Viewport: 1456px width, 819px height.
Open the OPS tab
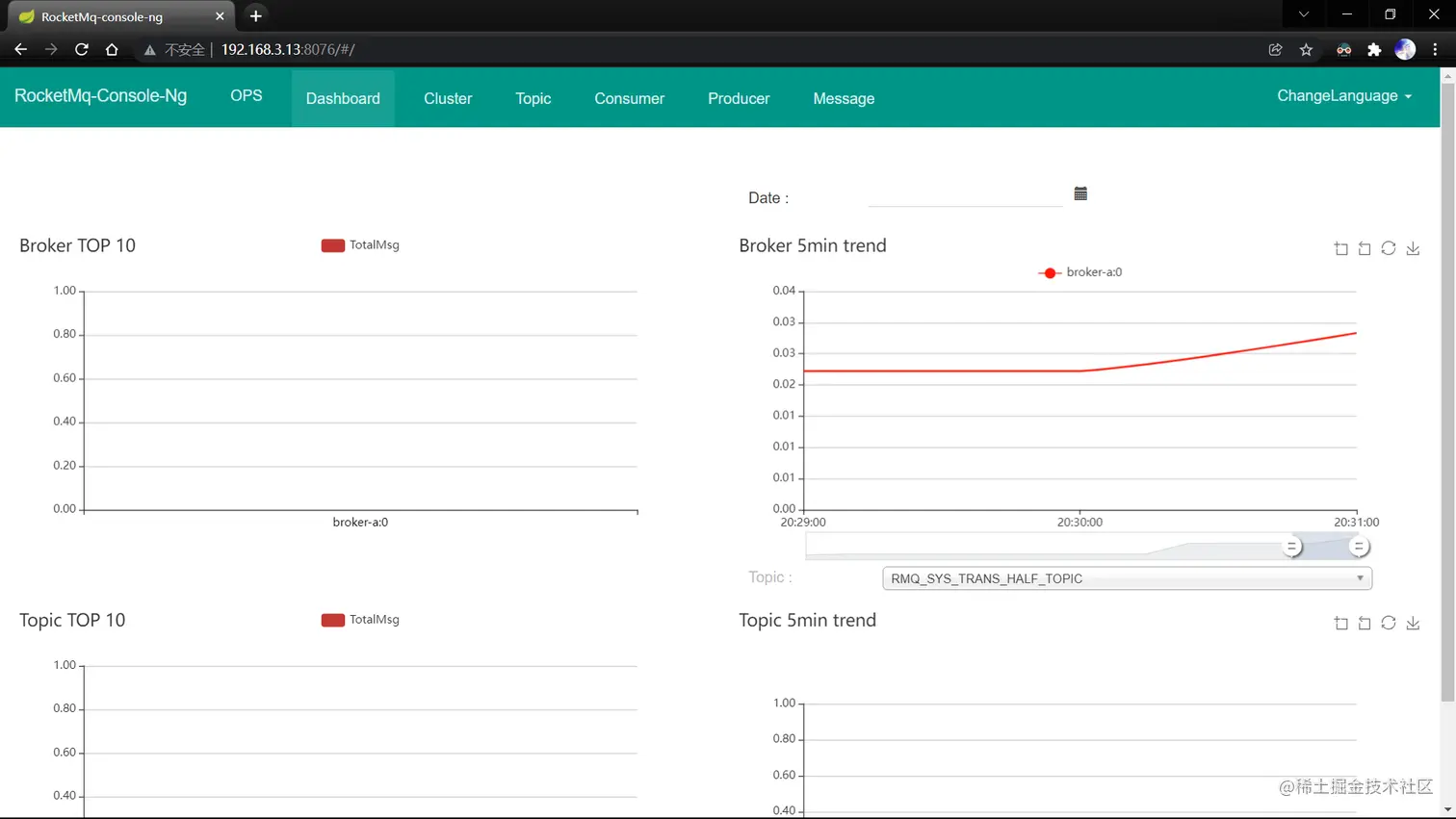click(x=247, y=96)
